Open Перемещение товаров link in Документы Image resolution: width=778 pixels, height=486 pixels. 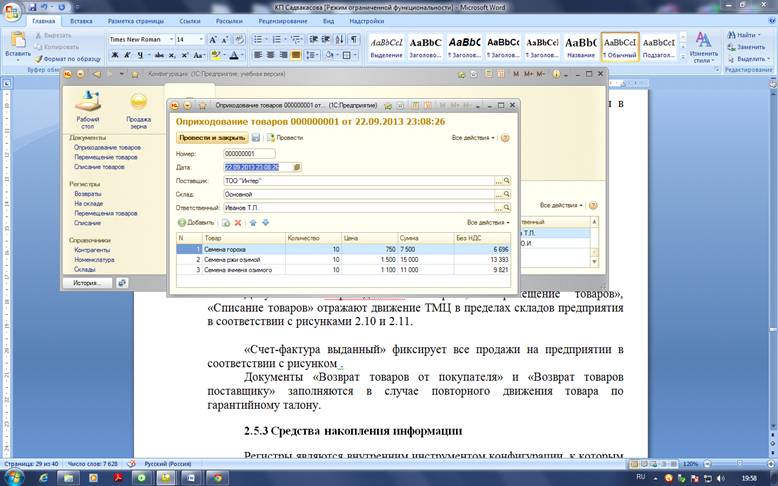click(x=106, y=157)
